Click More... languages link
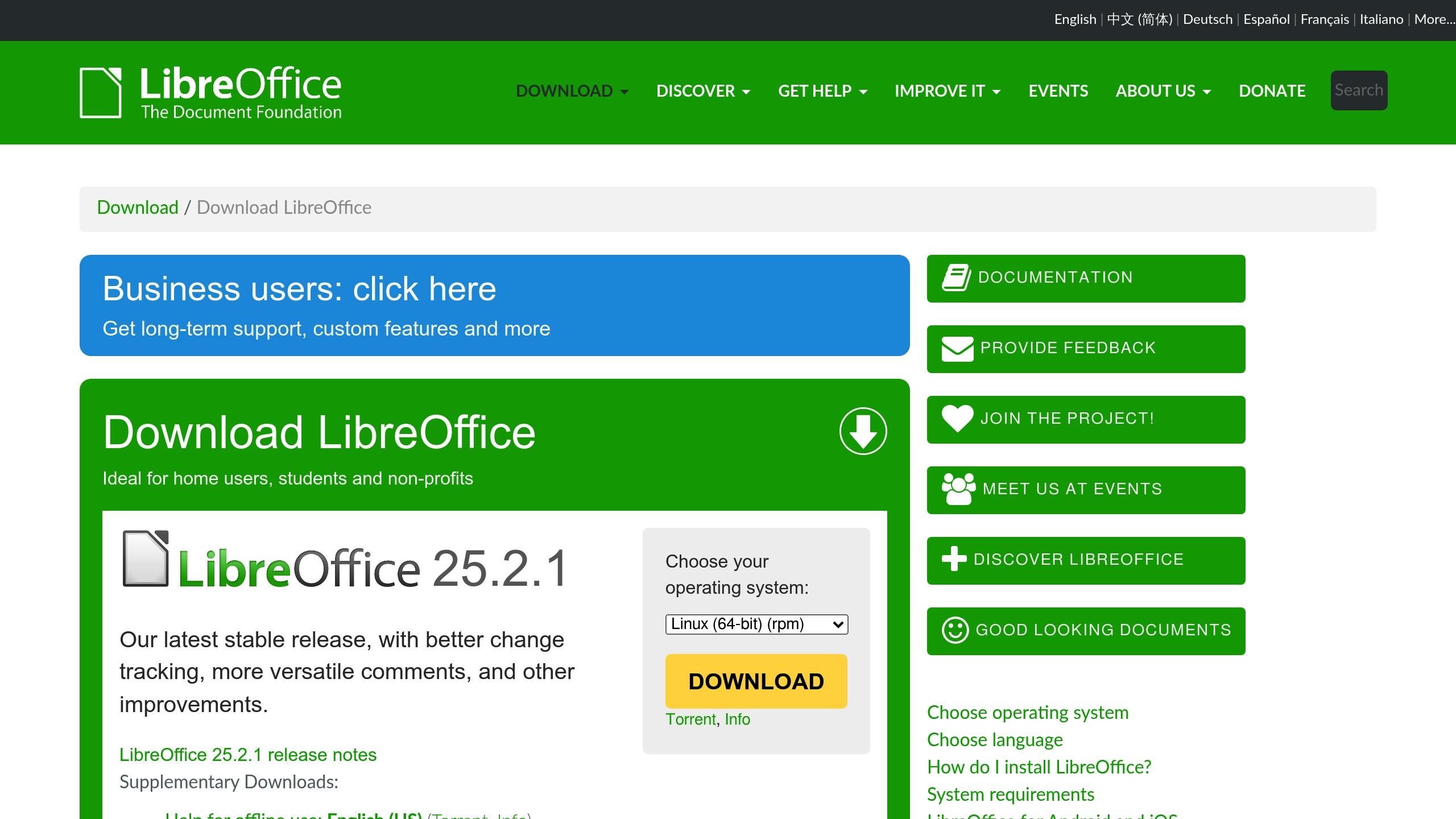This screenshot has height=819, width=1456. (1434, 19)
